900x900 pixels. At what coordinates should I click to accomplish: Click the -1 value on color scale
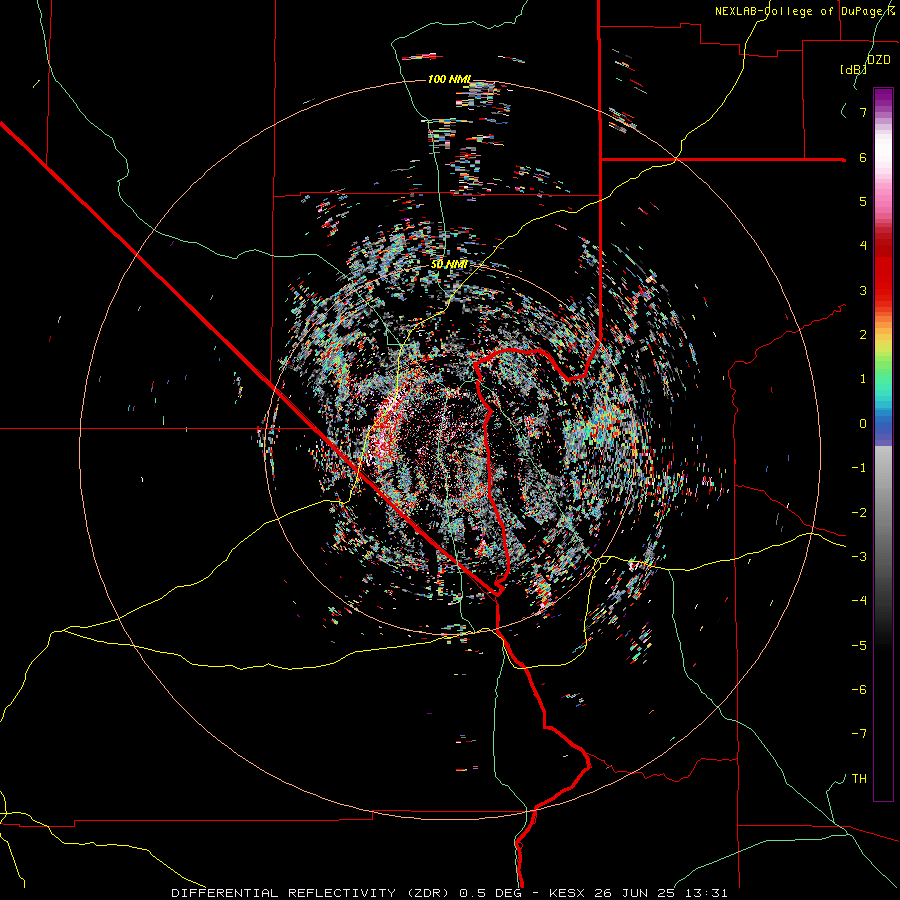(859, 468)
